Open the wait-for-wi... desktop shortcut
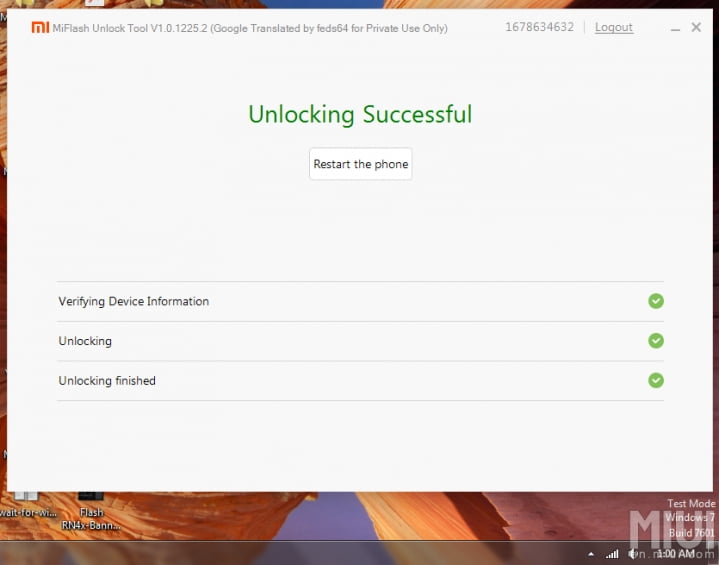 pos(28,504)
